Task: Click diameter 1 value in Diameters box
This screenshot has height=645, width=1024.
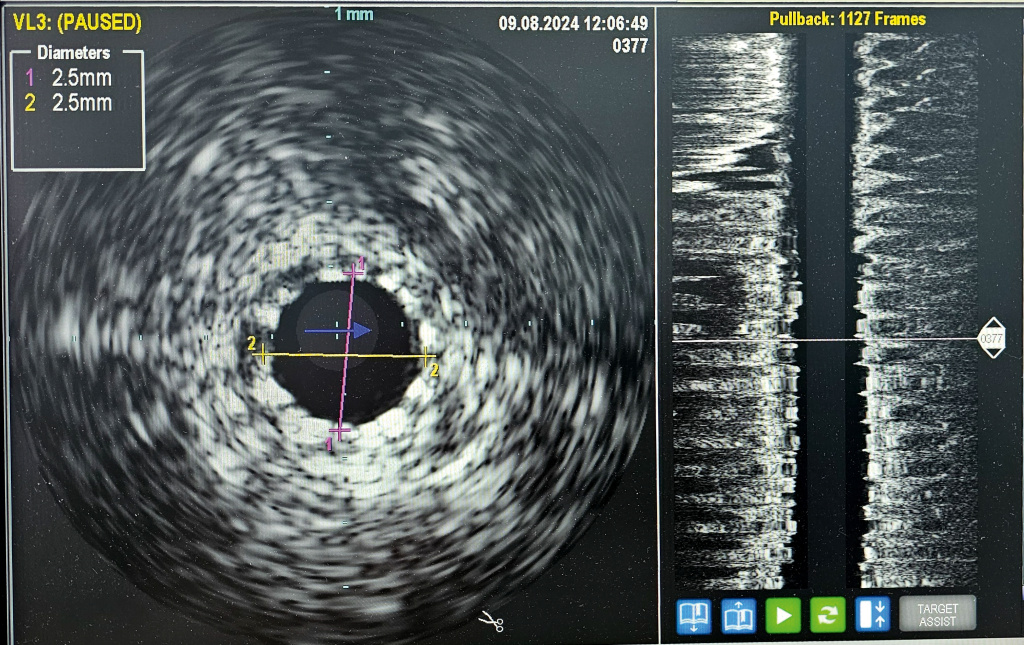Action: click(x=81, y=78)
